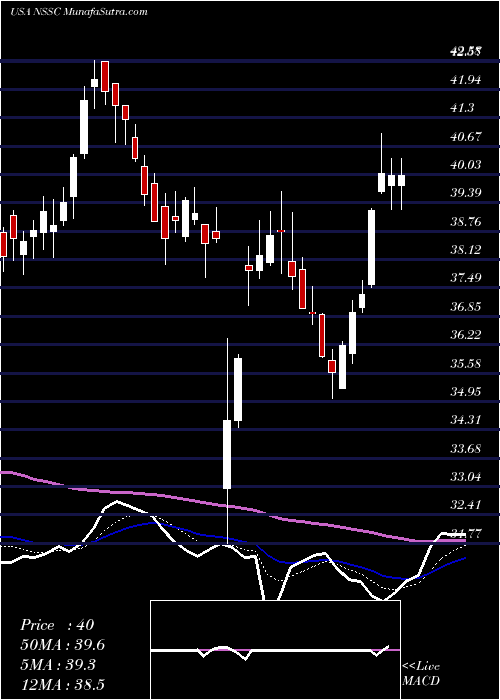Click the 33.68 price axis label

466,448
